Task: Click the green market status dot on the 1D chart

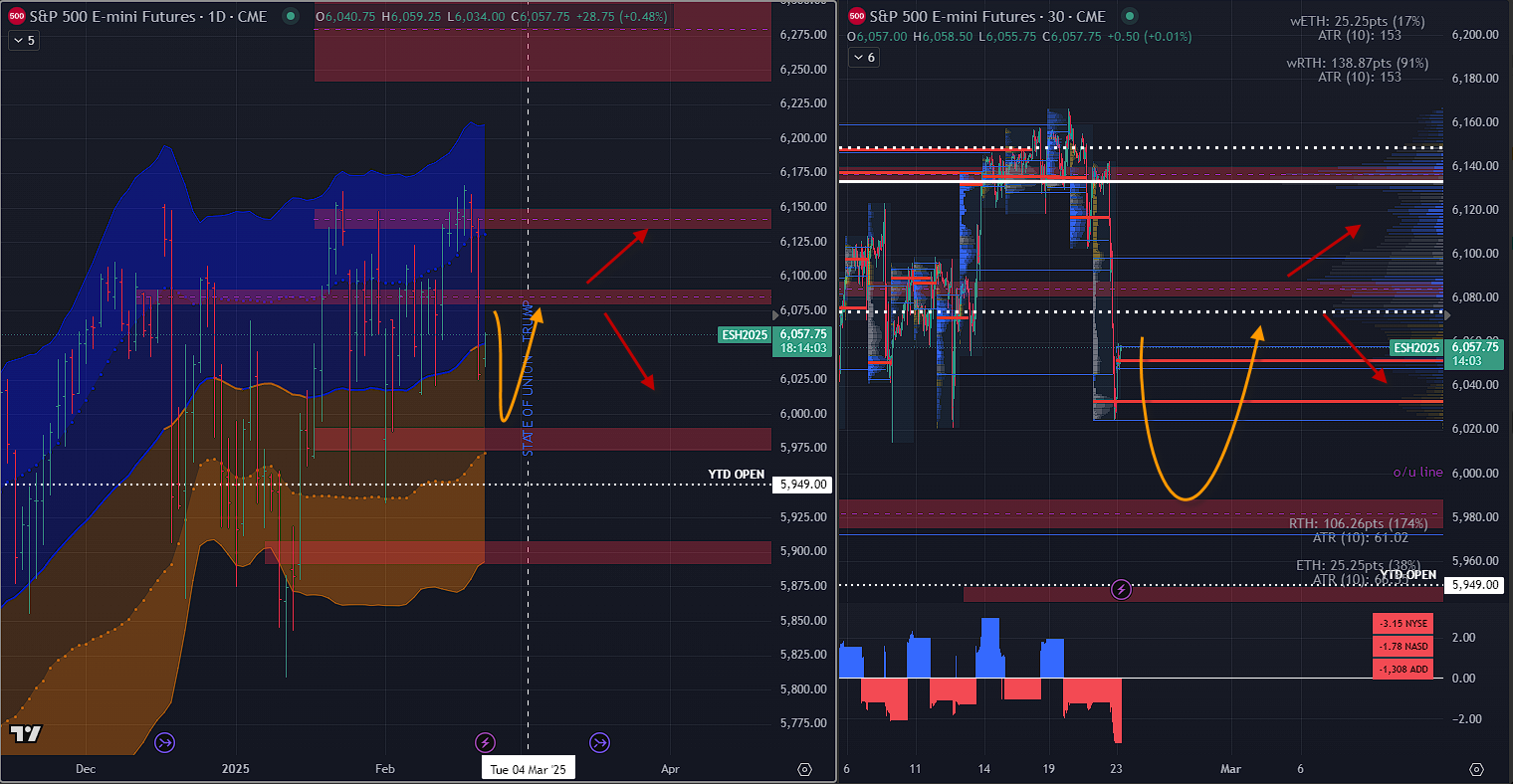Action: (x=290, y=16)
